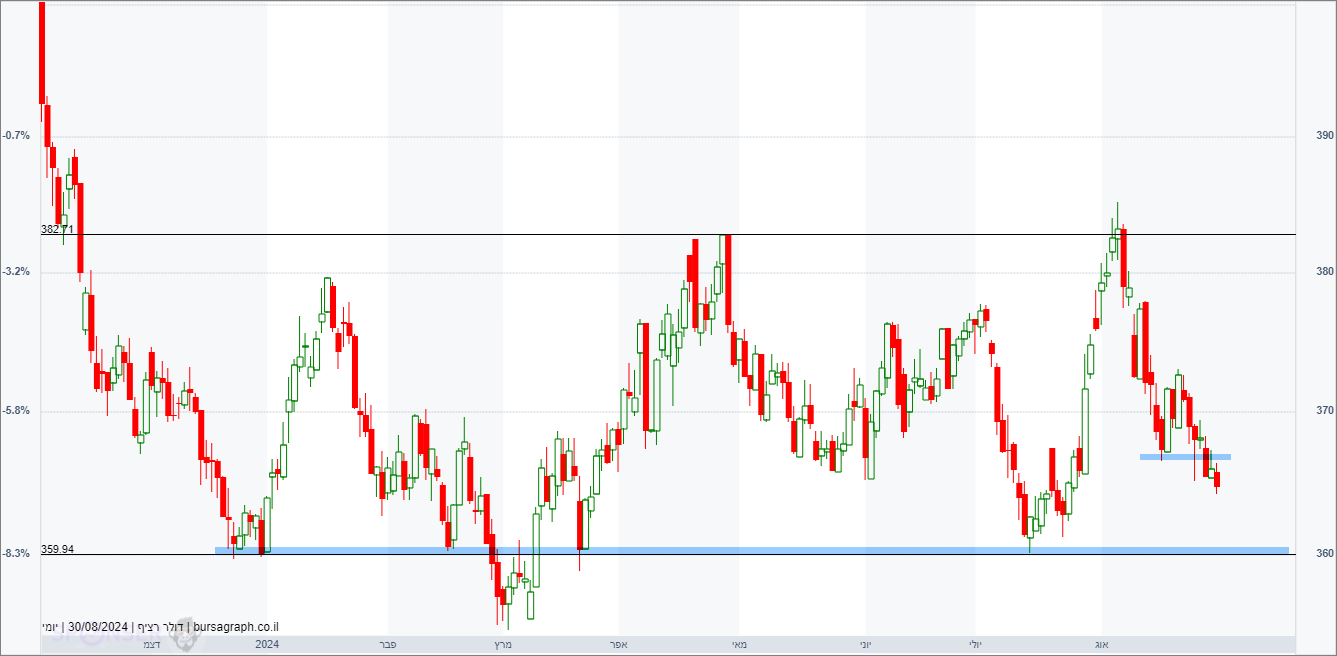Click the 370 price axis label
This screenshot has width=1337, height=656.
tap(1325, 410)
